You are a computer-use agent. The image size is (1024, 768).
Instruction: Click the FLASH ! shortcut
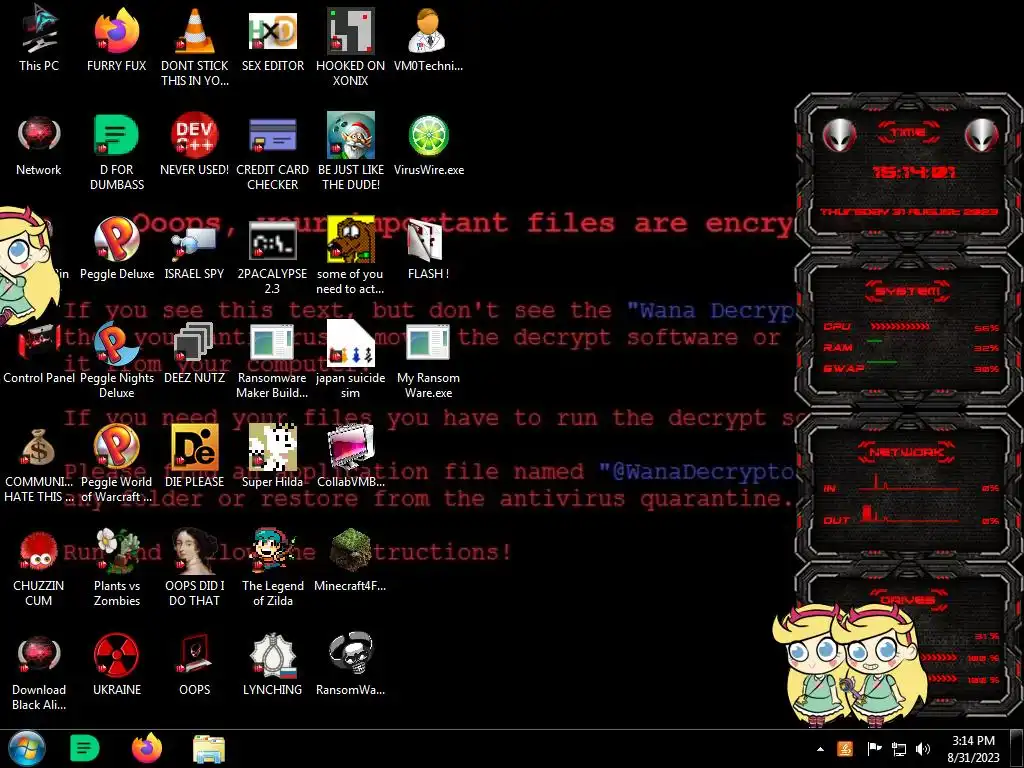(x=428, y=248)
